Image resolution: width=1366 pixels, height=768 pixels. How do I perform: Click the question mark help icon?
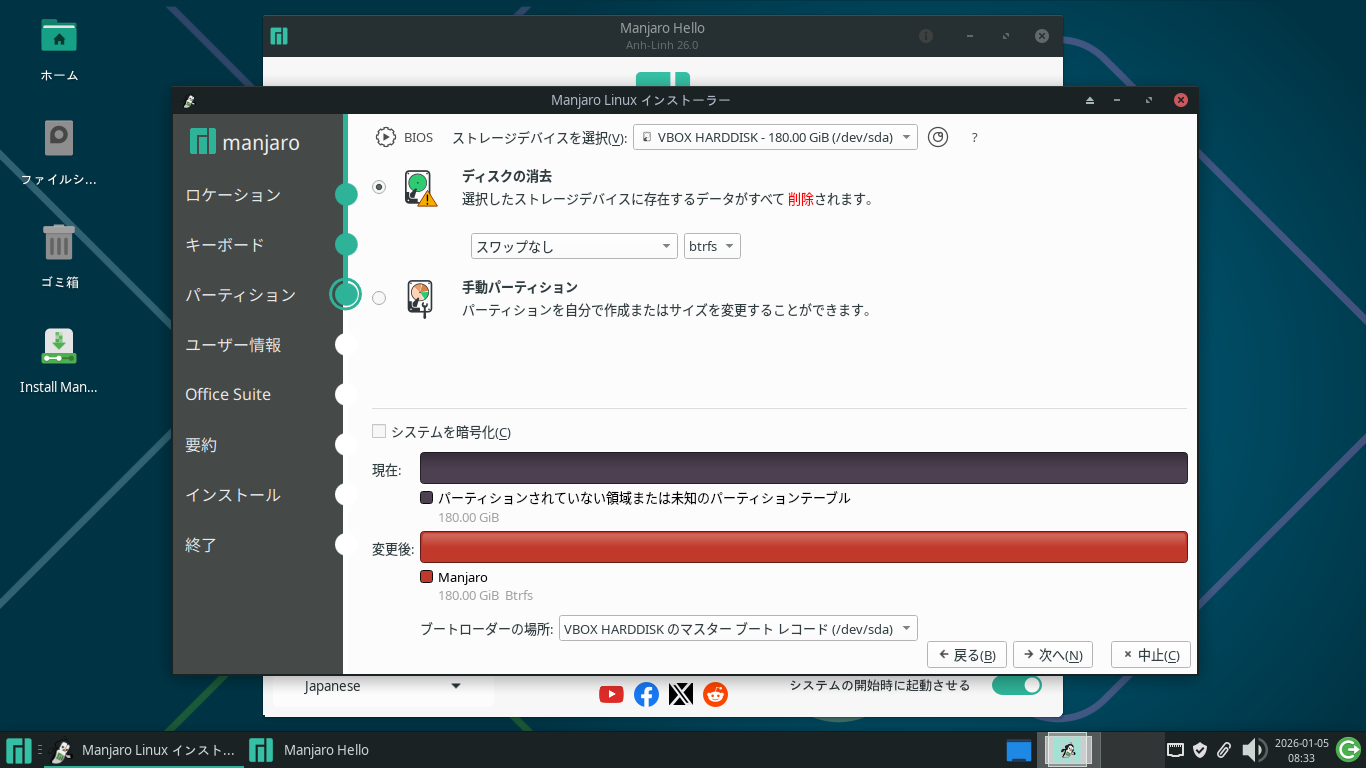point(974,138)
